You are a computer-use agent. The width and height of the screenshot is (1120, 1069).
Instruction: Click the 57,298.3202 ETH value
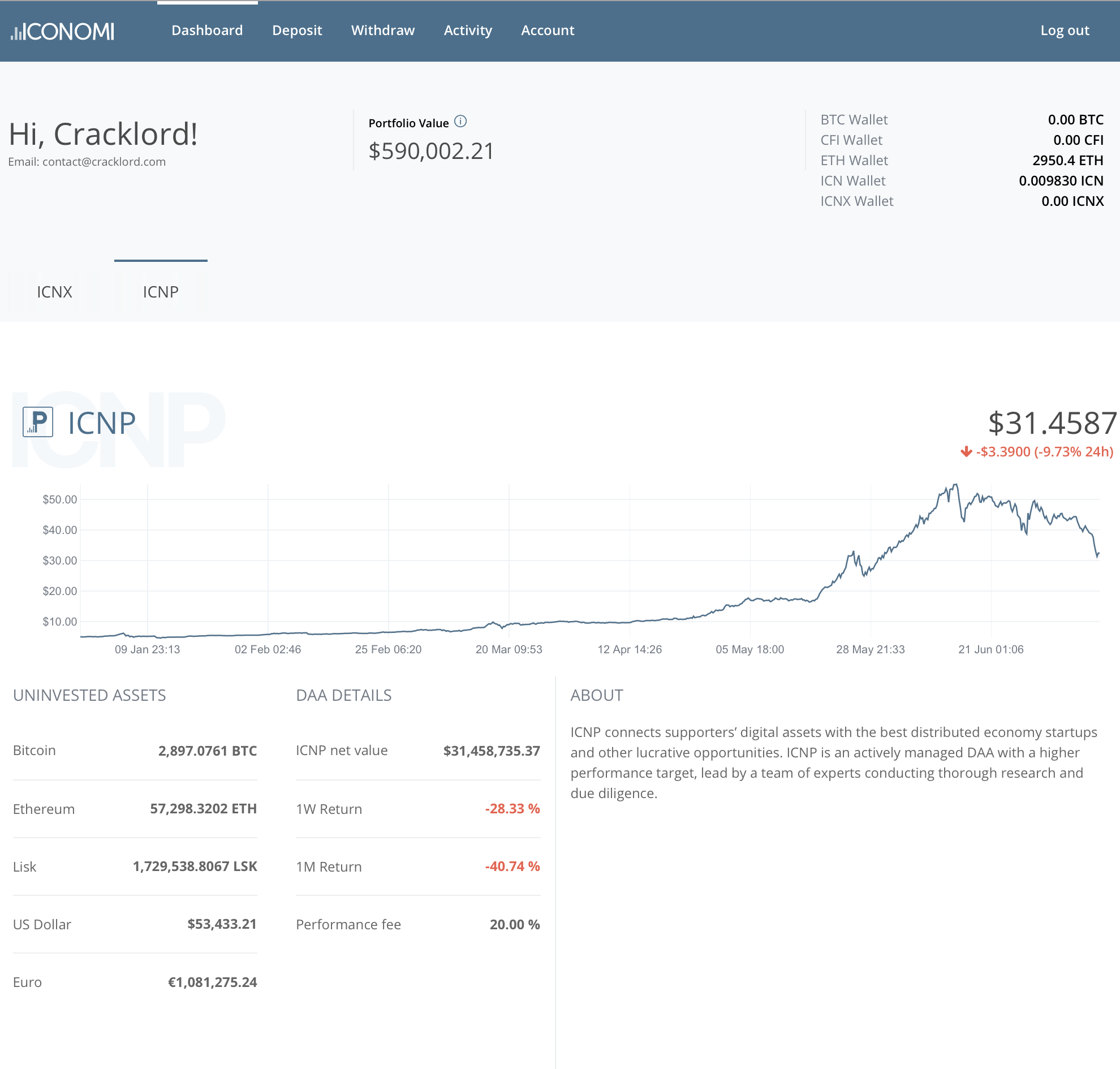pos(204,809)
